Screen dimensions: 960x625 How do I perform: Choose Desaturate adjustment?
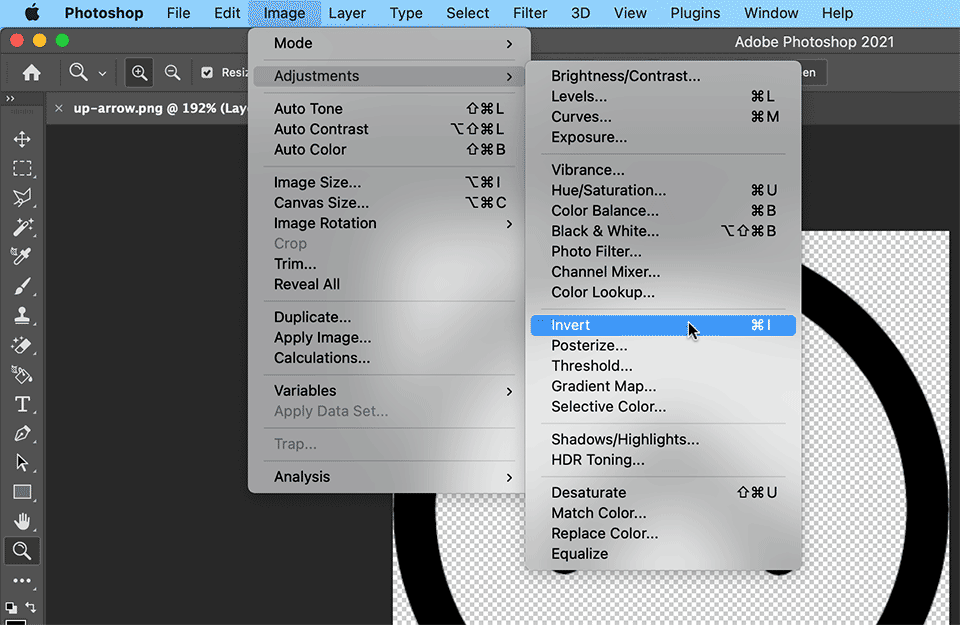coord(663,493)
